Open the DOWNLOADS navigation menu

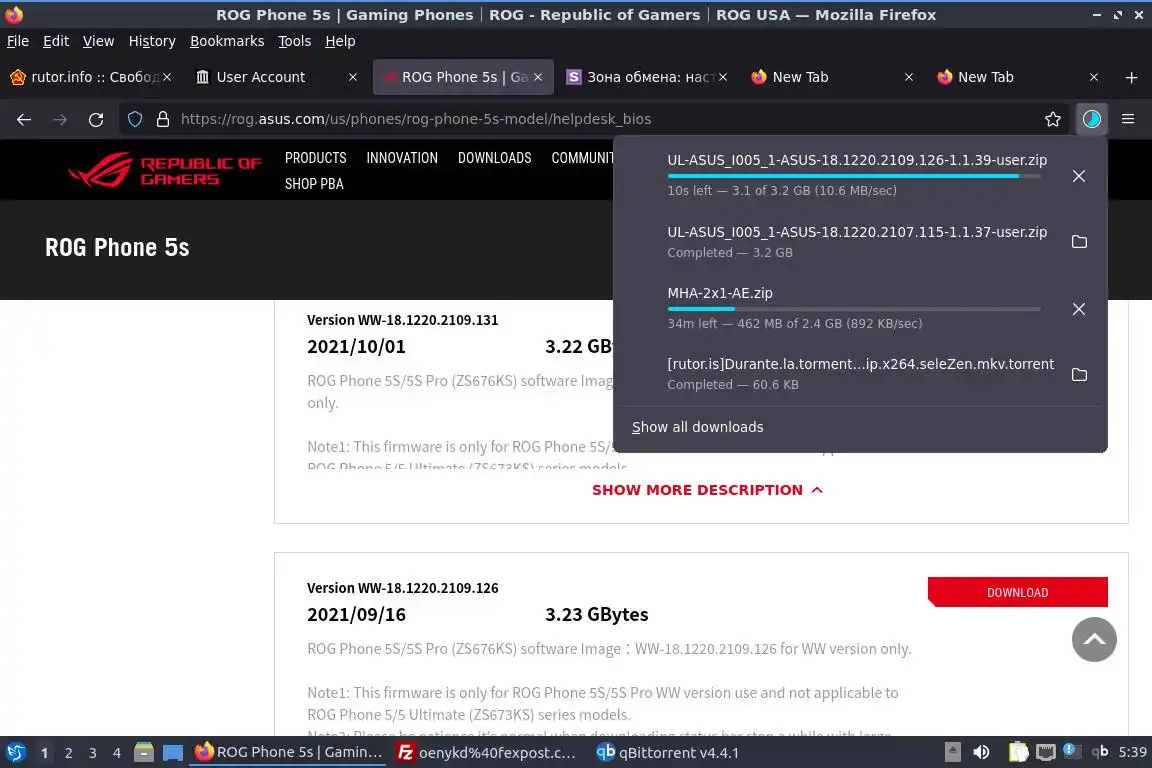point(494,158)
